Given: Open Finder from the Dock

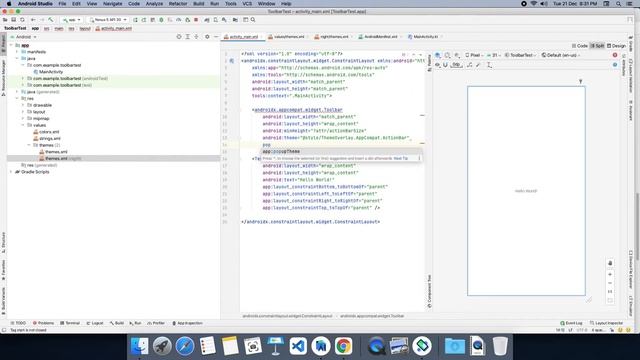Looking at the screenshot, I should point(140,346).
